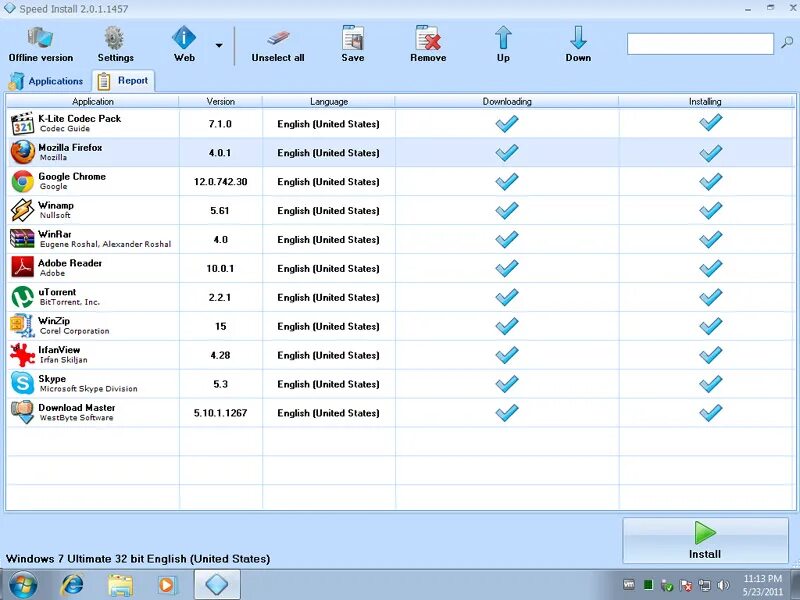Sort by the Language column header
This screenshot has height=600, width=800.
coord(329,102)
